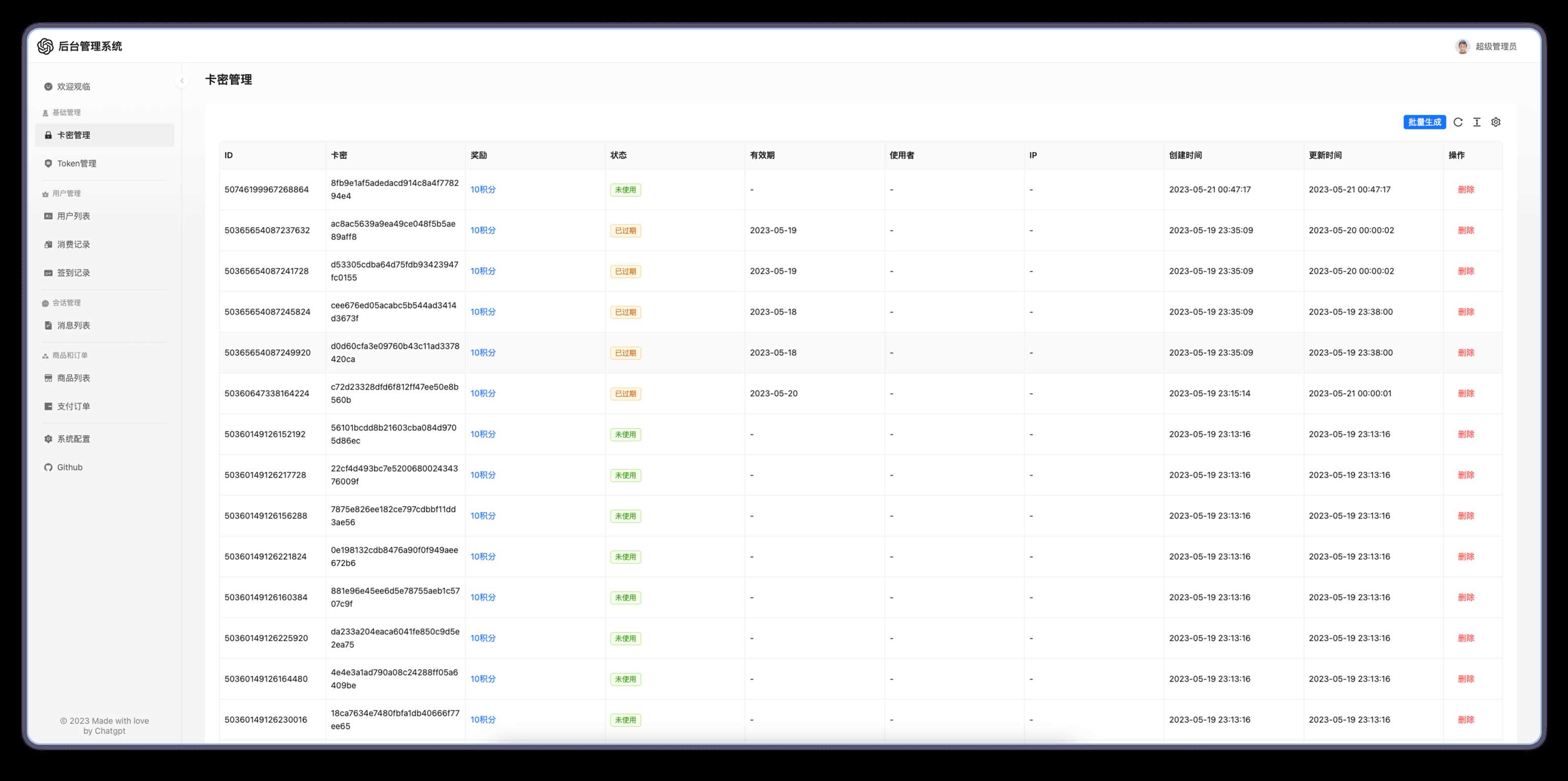Click the 批量生成 batch generate button
1568x781 pixels.
coord(1424,122)
